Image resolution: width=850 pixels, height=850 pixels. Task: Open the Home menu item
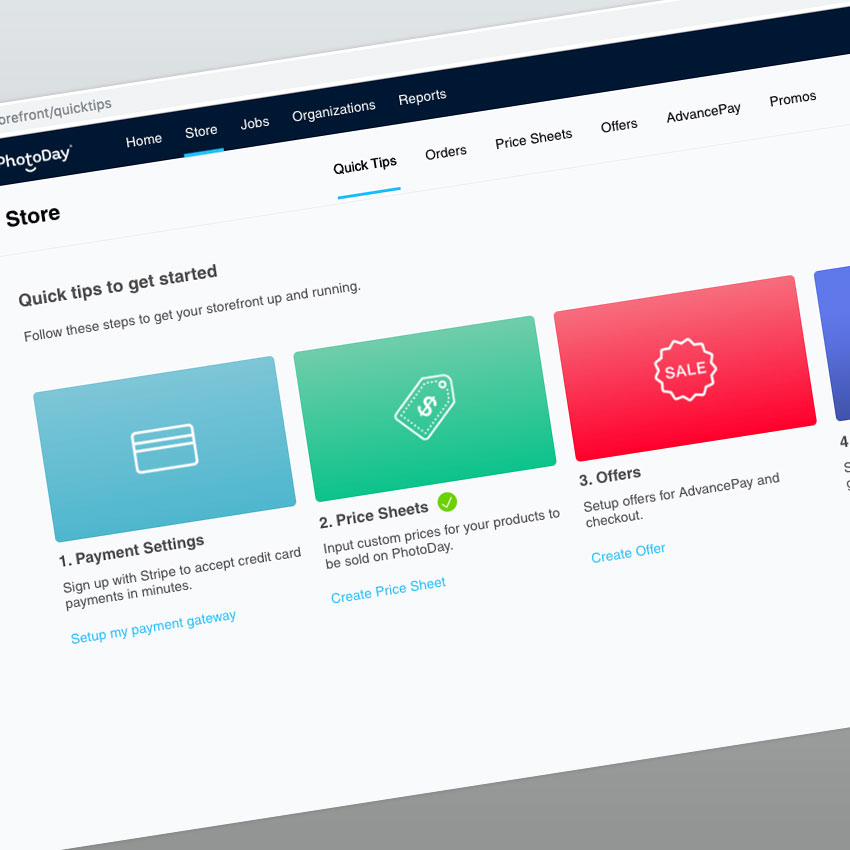tap(144, 140)
